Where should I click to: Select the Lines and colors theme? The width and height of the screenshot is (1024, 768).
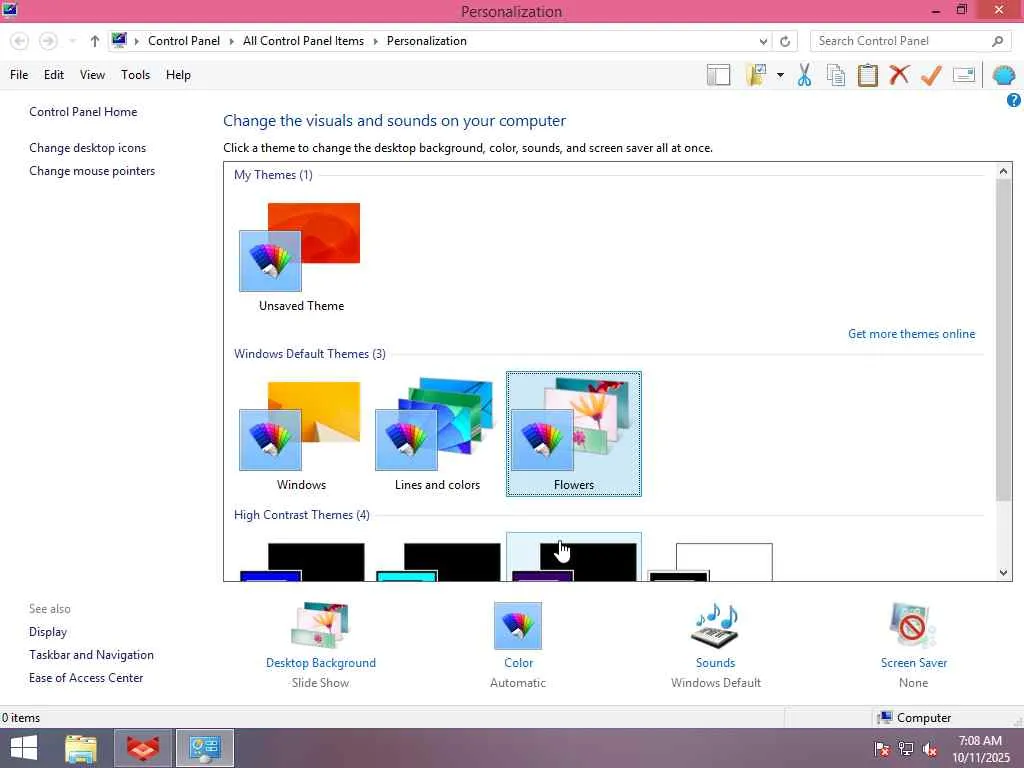[437, 434]
